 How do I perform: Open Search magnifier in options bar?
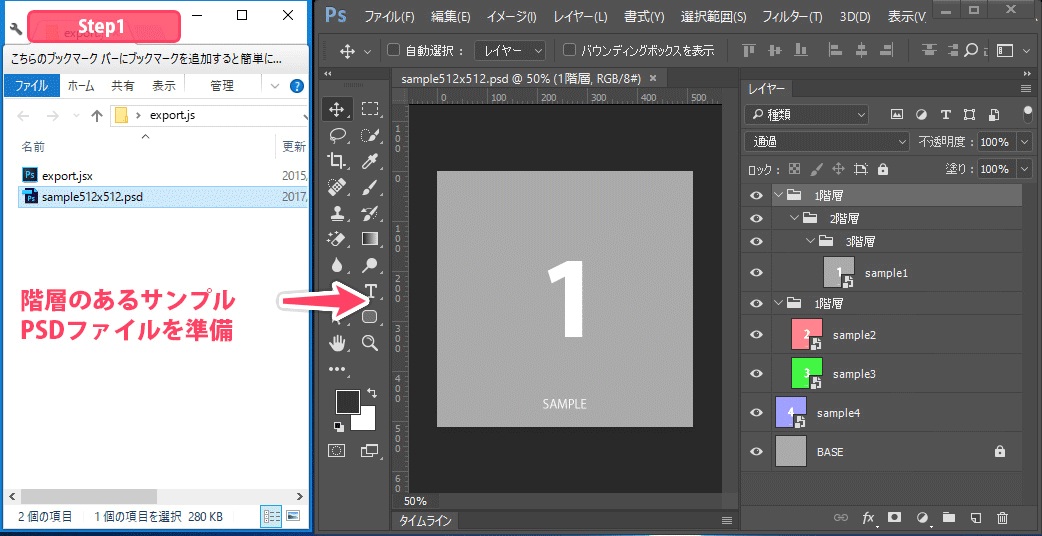click(x=971, y=50)
